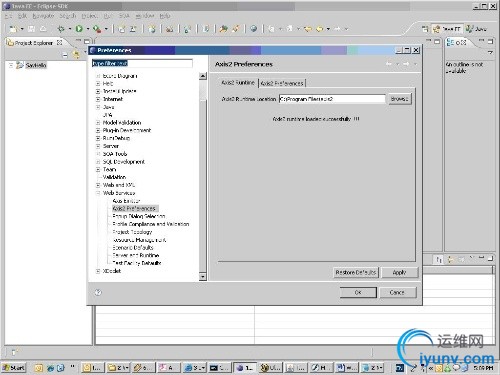Select Test Facility Defaults in the tree

point(137,263)
